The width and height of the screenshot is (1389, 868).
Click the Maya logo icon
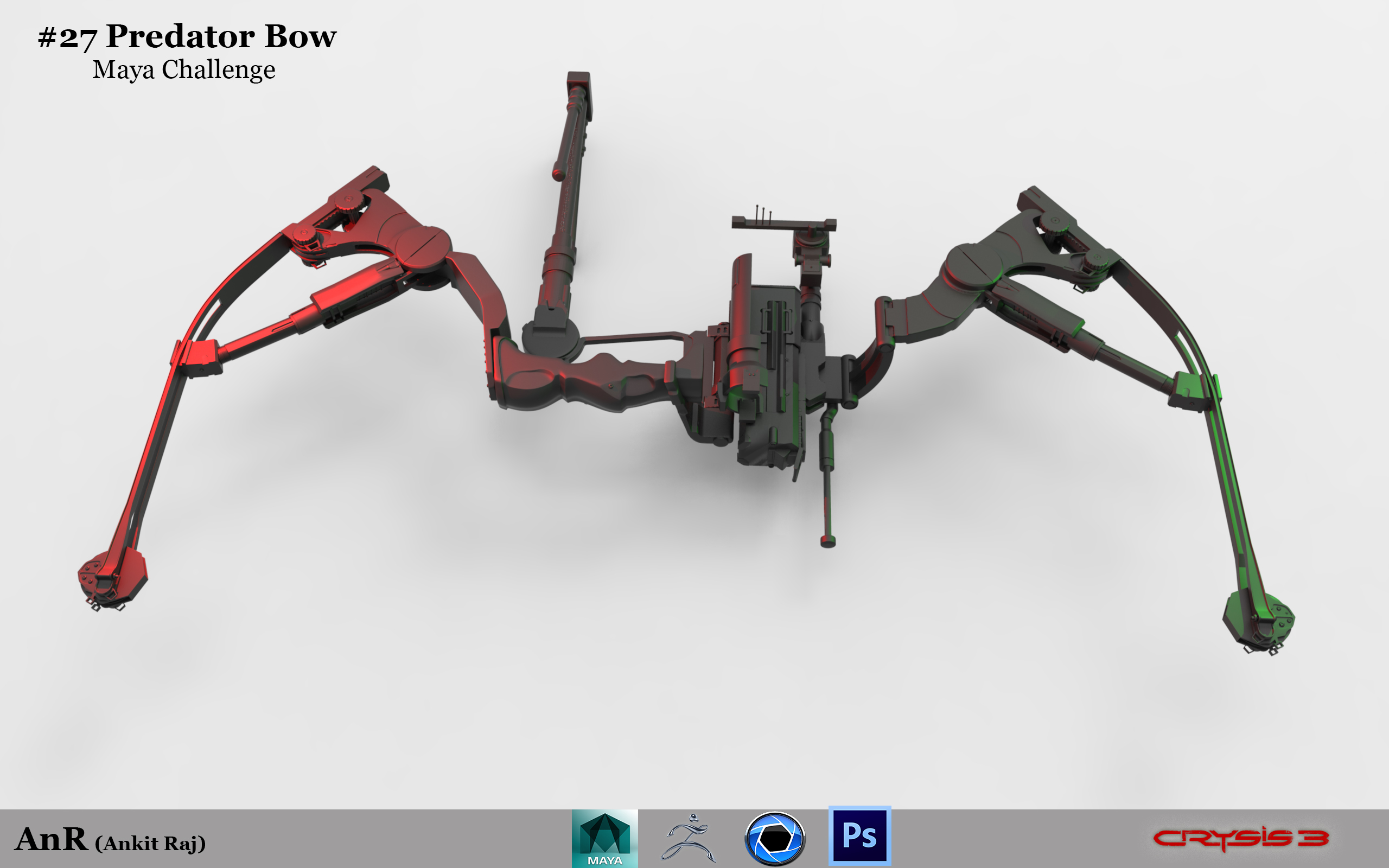[x=604, y=838]
